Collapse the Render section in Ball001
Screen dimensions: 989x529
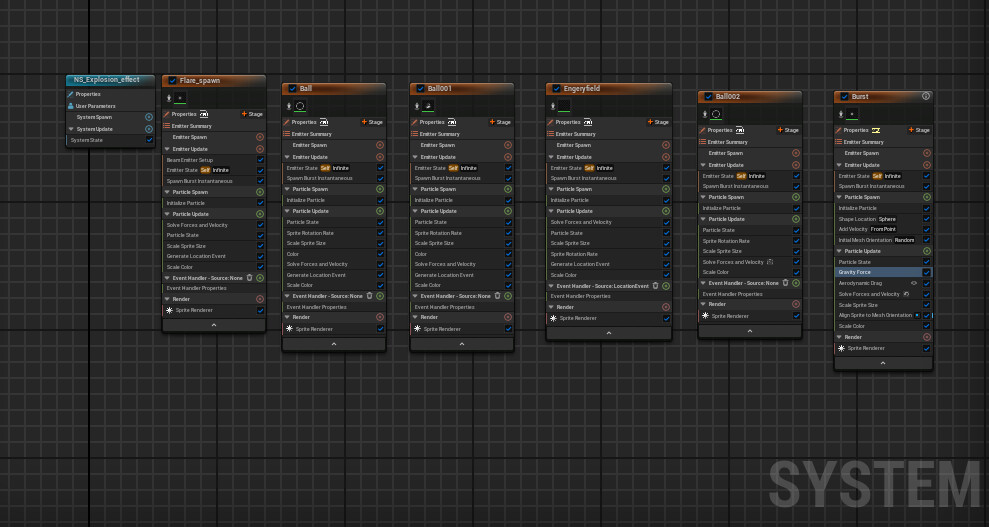point(415,317)
